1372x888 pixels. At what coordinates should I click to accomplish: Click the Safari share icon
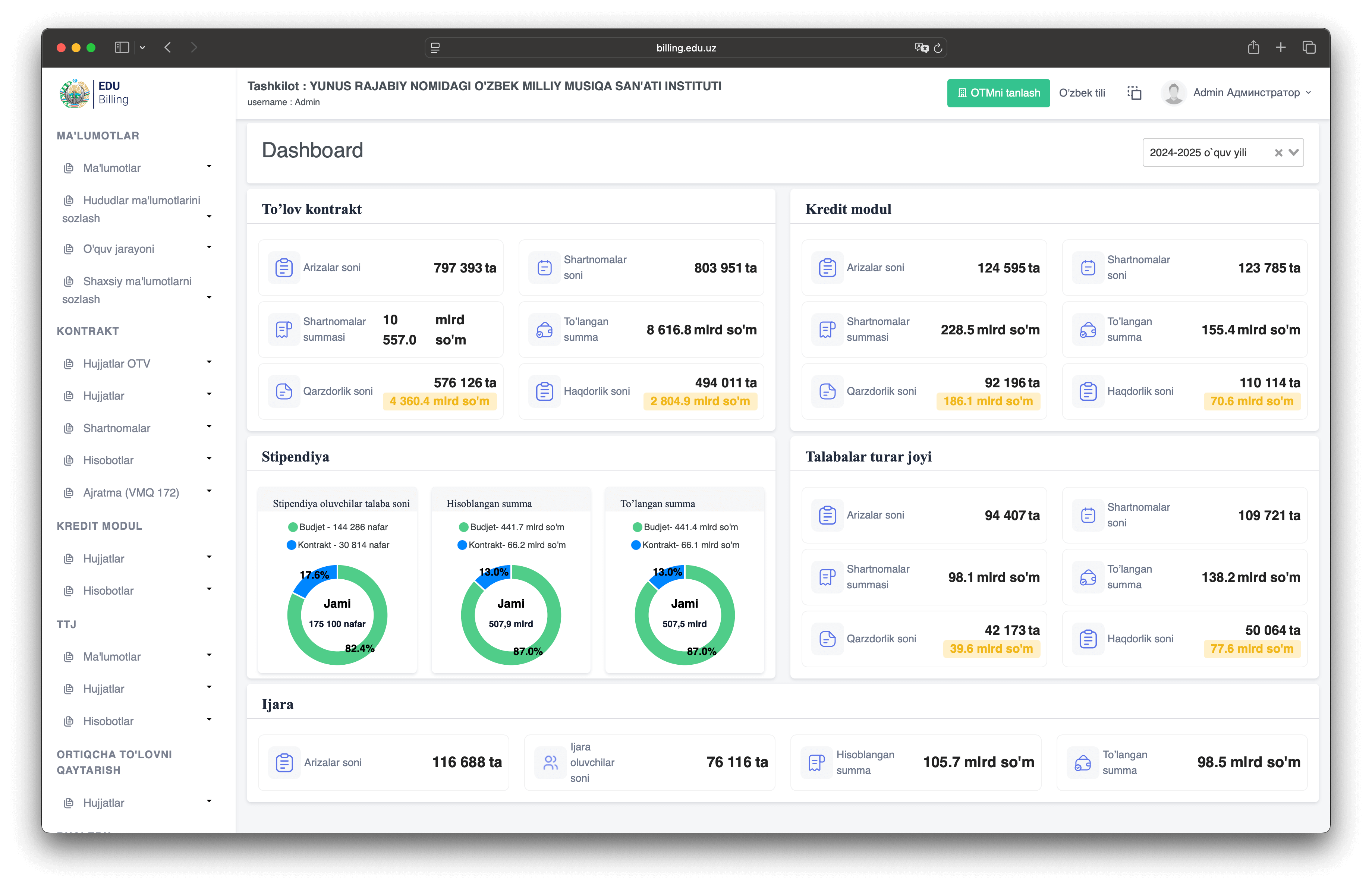(1253, 47)
